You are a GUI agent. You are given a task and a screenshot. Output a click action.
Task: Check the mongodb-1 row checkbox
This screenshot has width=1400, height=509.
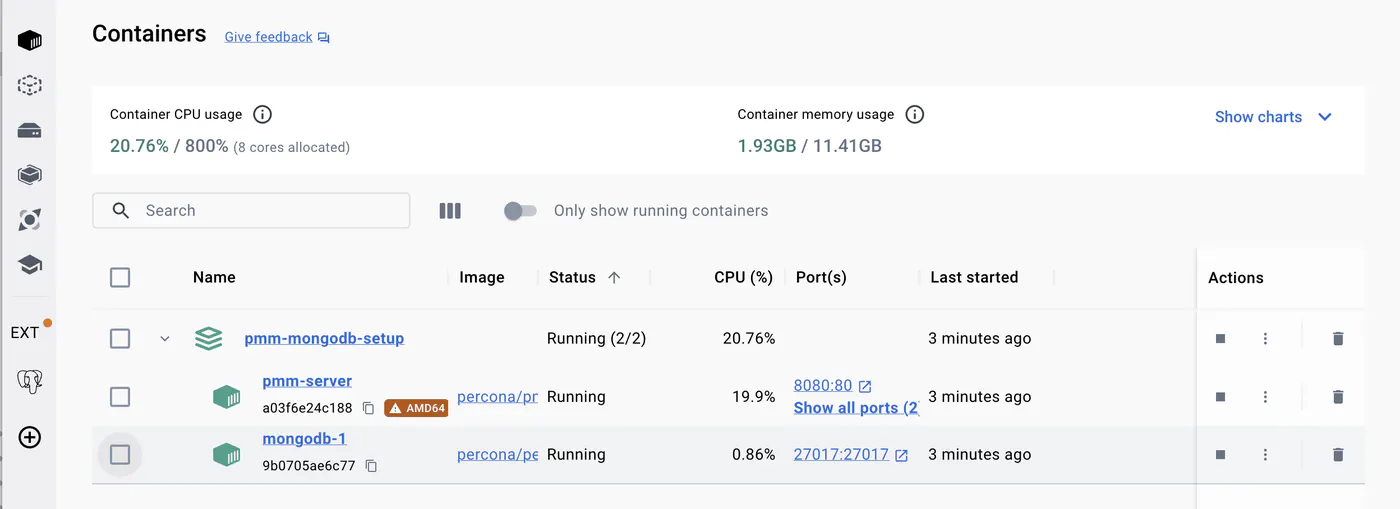tap(120, 455)
